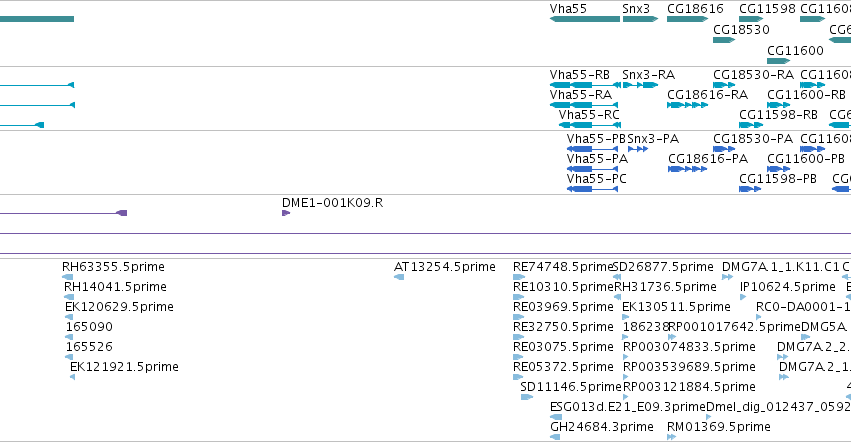The width and height of the screenshot is (851, 442).
Task: Select the Snx3 gene feature
Action: (x=640, y=19)
